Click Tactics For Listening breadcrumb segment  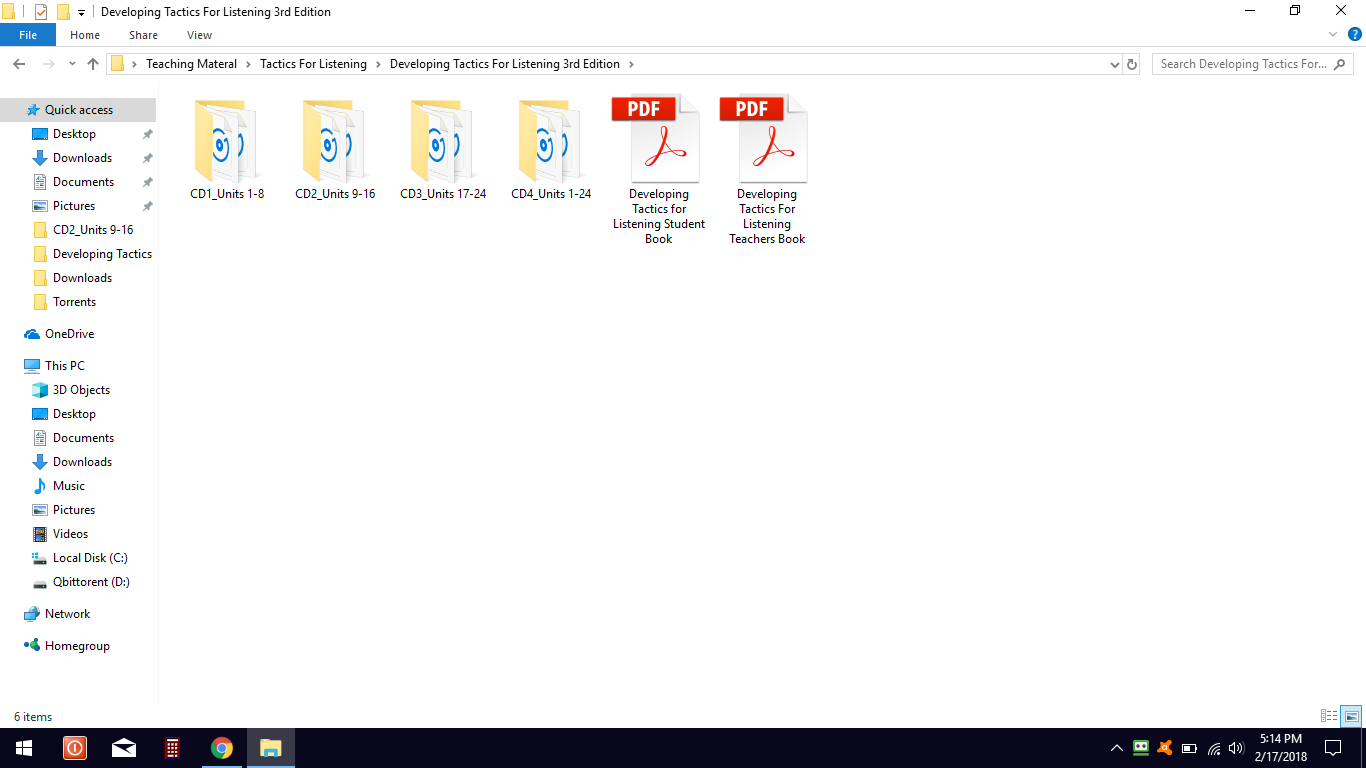(313, 64)
